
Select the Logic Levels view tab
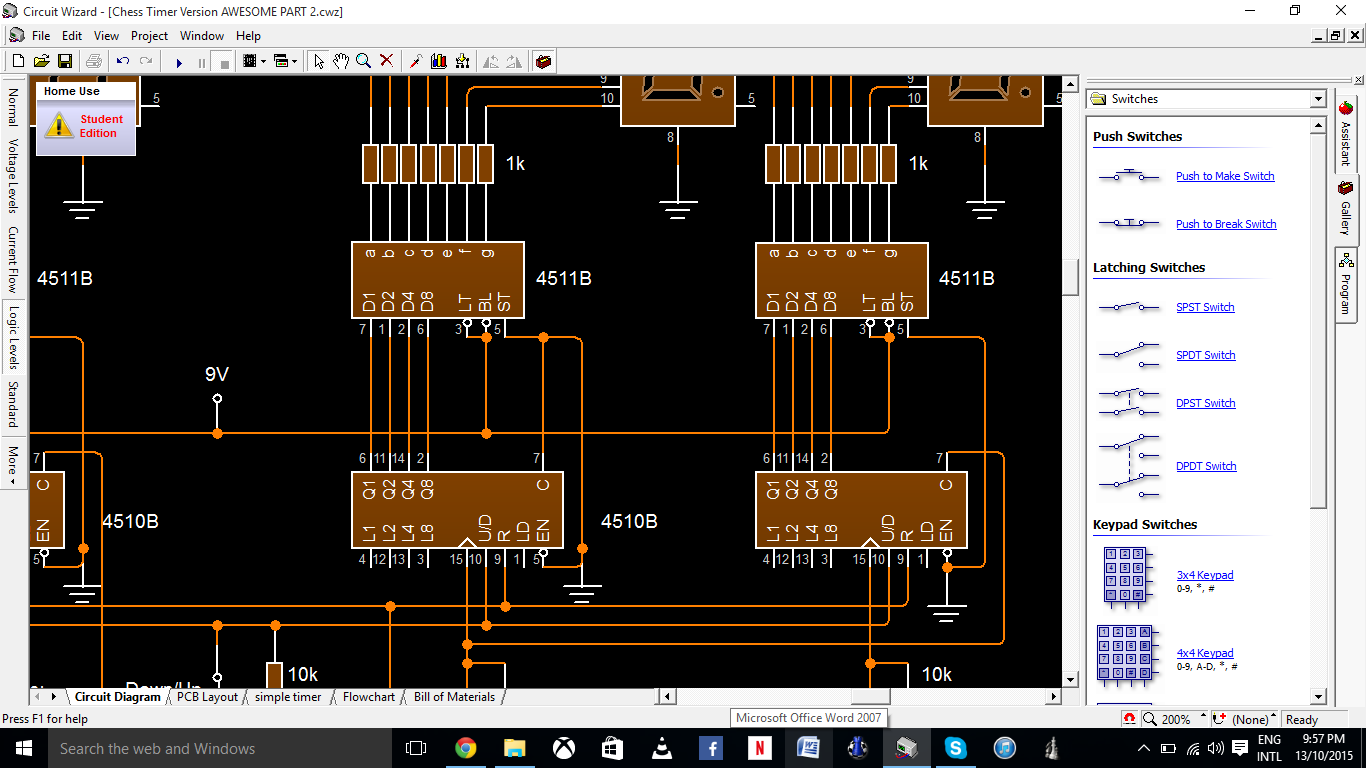tap(13, 337)
